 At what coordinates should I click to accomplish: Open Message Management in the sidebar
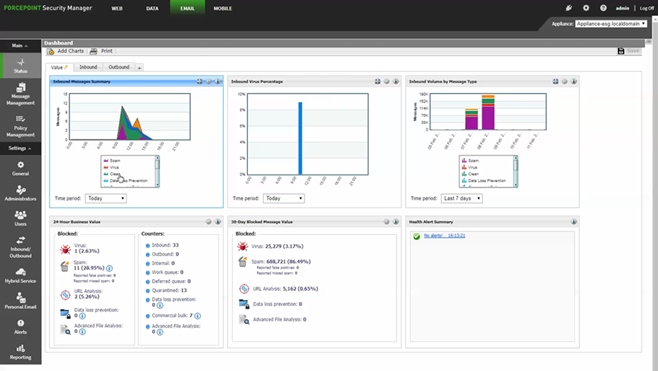tap(20, 94)
